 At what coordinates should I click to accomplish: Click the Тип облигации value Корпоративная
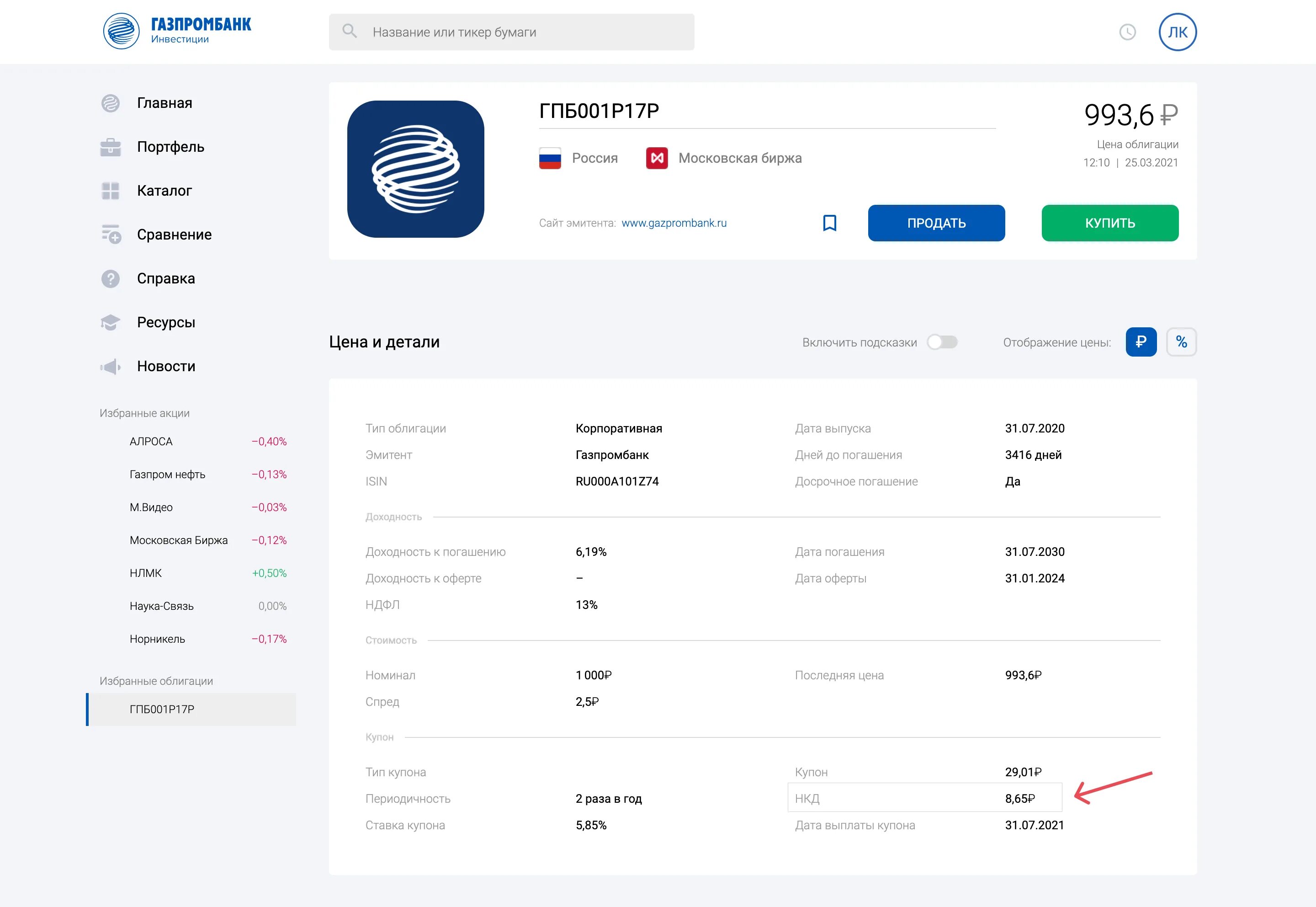coord(619,428)
